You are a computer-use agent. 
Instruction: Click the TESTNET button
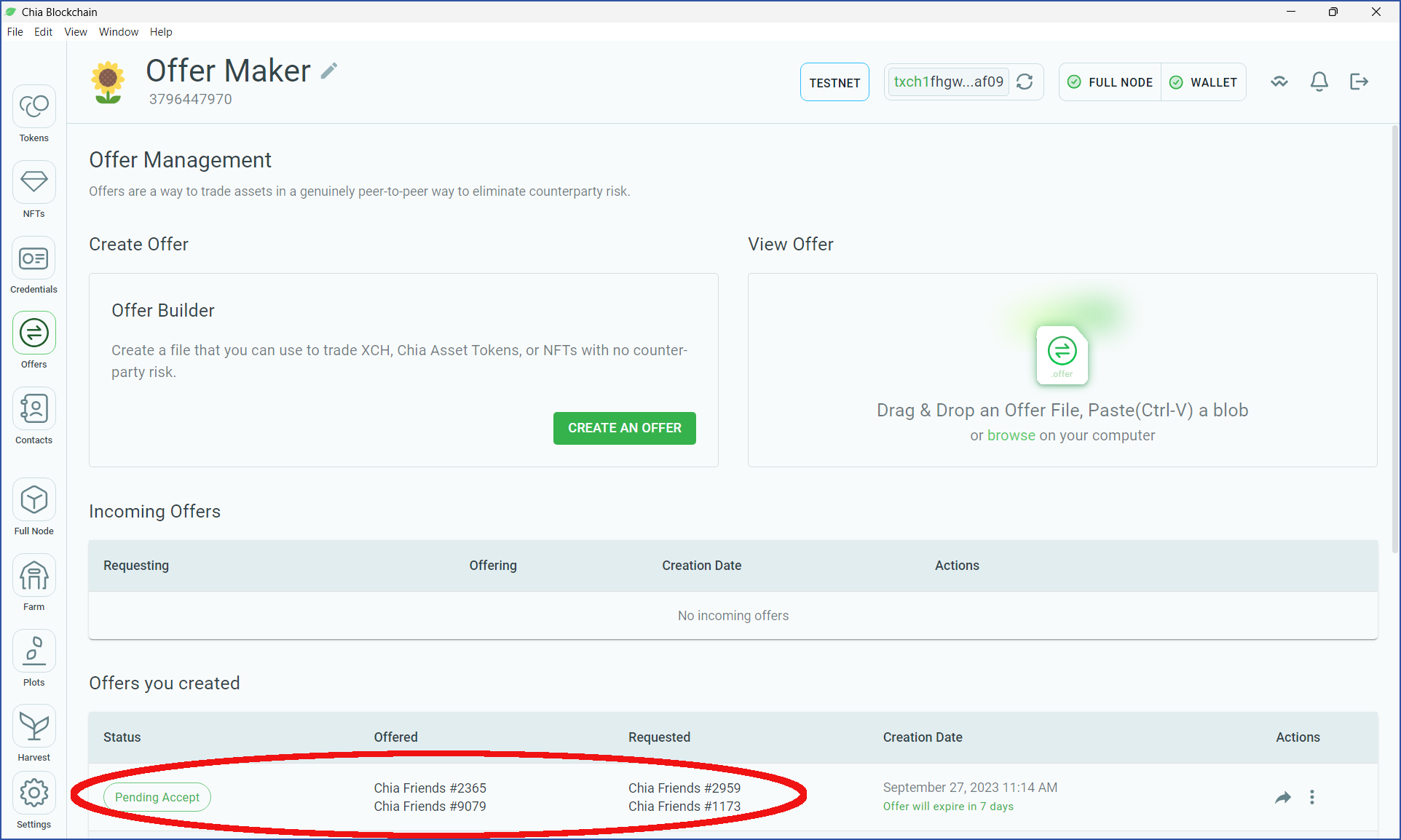click(x=834, y=82)
